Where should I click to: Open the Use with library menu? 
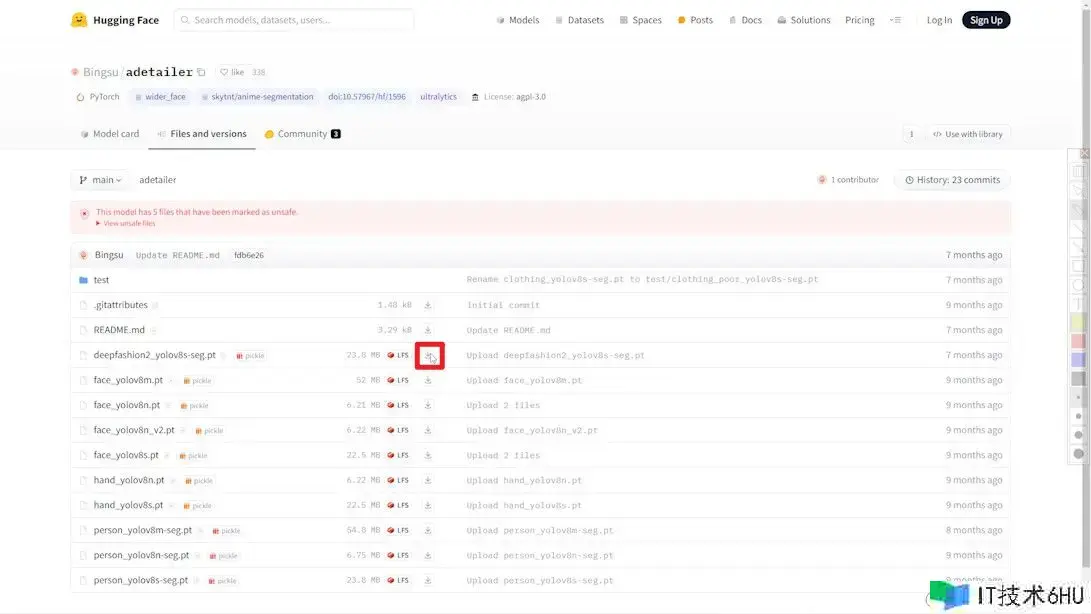click(x=968, y=134)
